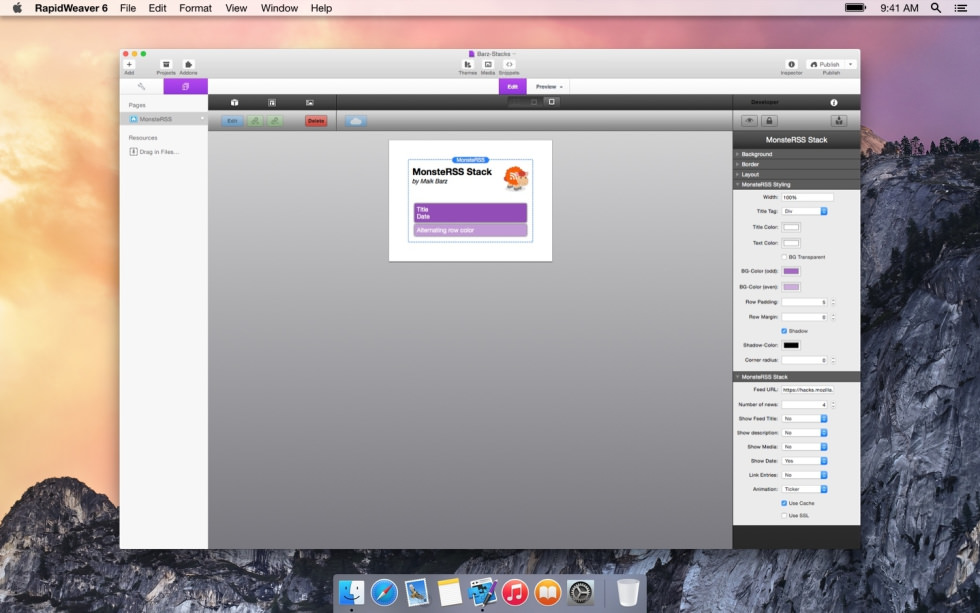Viewport: 980px width, 613px height.
Task: Open the BG-Color (odd) purple swatch
Action: 791,271
